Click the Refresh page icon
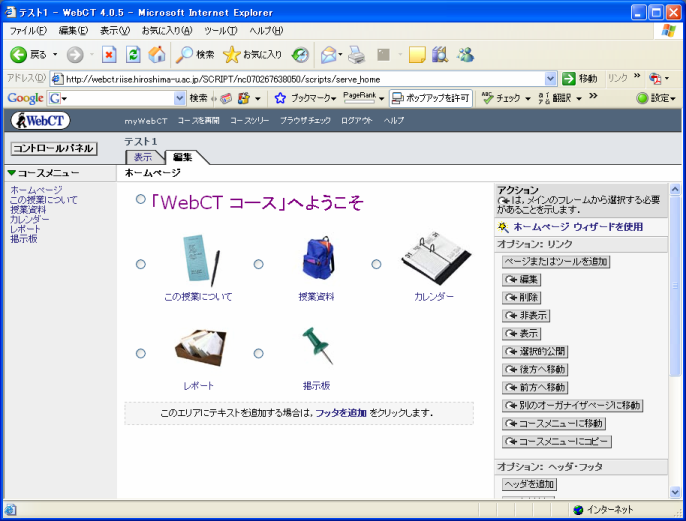The width and height of the screenshot is (686, 521). click(133, 55)
